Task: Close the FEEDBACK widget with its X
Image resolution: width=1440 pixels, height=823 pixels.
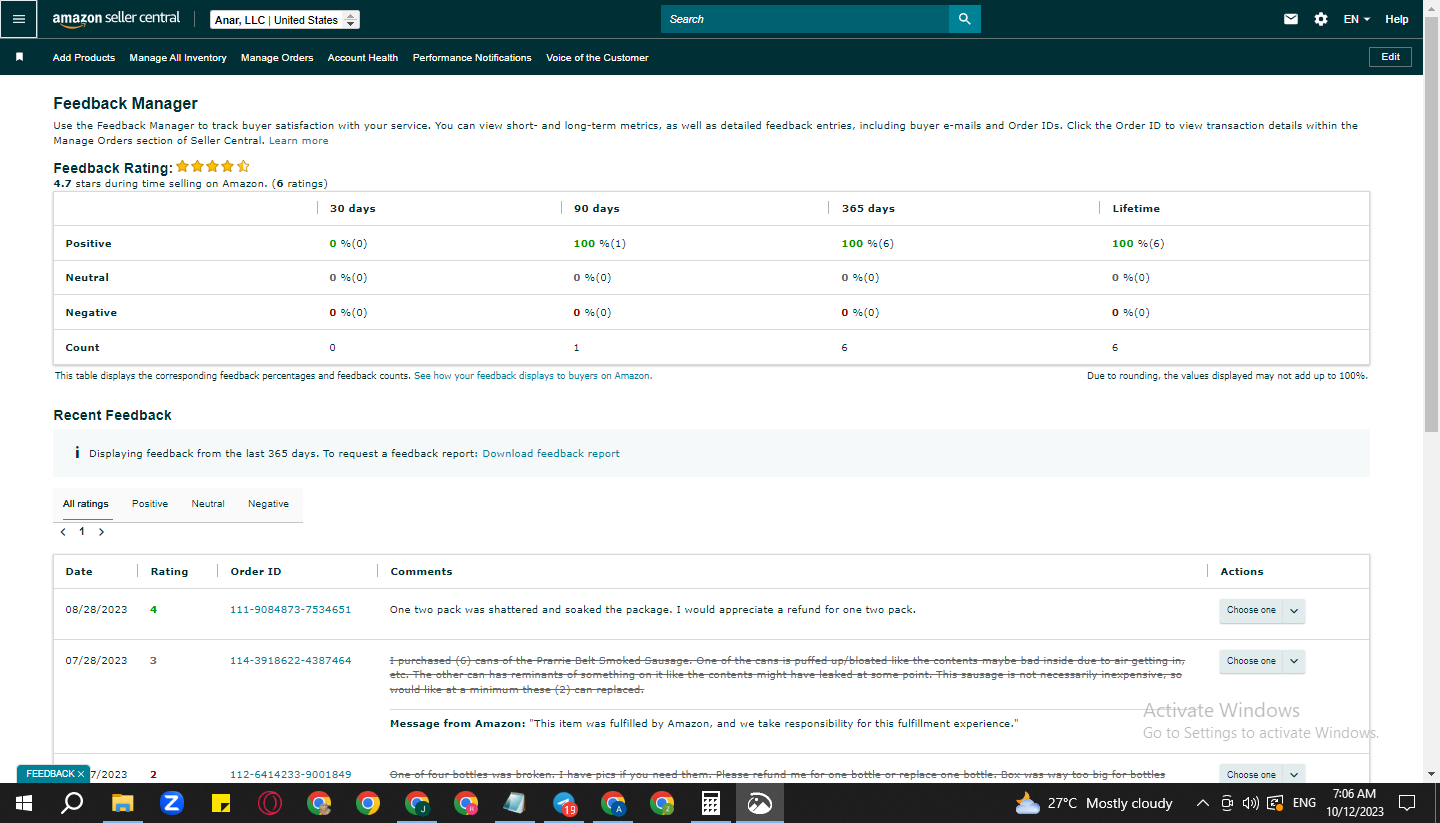Action: point(81,774)
